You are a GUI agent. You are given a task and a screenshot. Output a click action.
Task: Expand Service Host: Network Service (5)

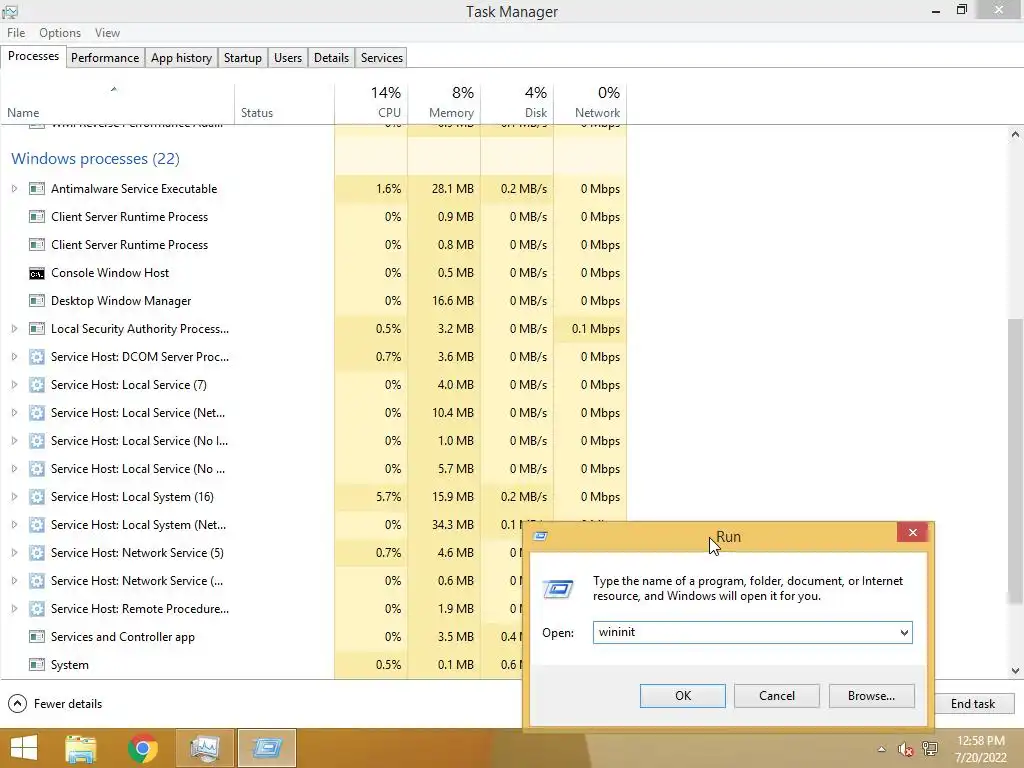14,553
